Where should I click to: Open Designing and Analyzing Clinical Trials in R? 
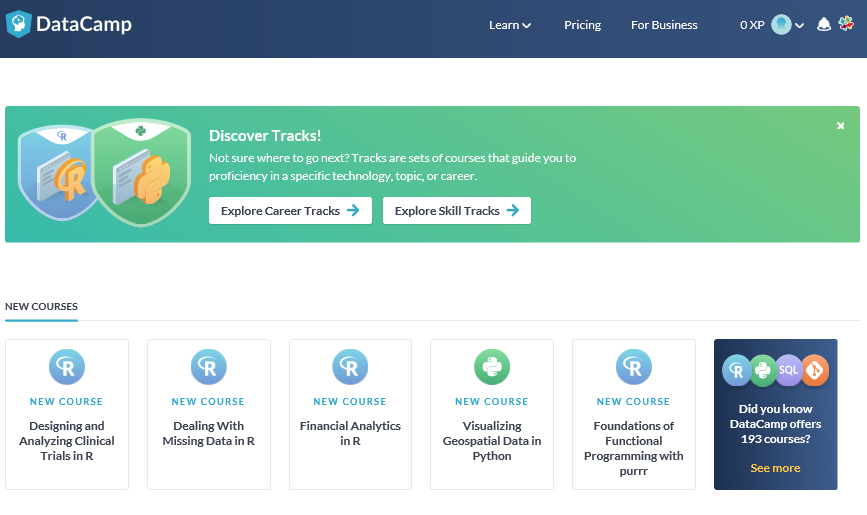[x=67, y=441]
